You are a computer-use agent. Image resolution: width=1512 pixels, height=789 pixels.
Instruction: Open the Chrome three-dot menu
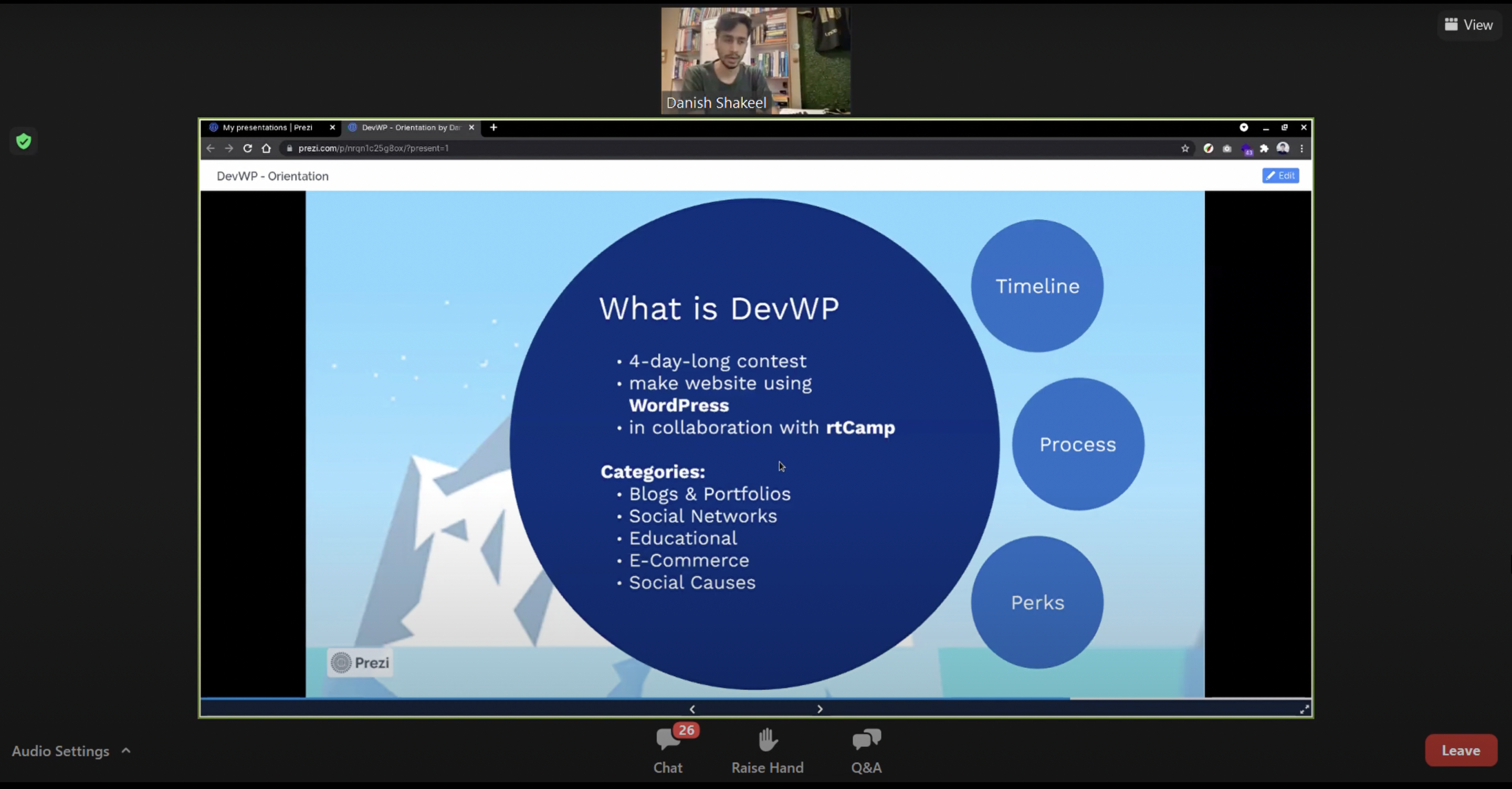tap(1302, 149)
